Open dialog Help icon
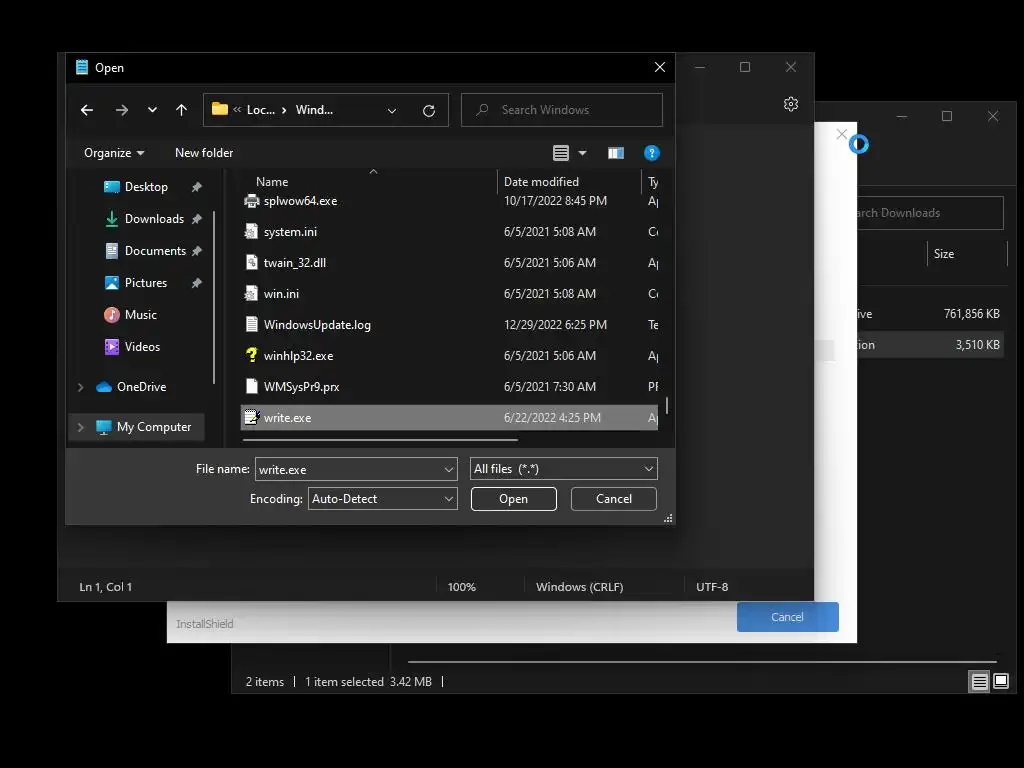This screenshot has height=768, width=1024. click(x=652, y=153)
